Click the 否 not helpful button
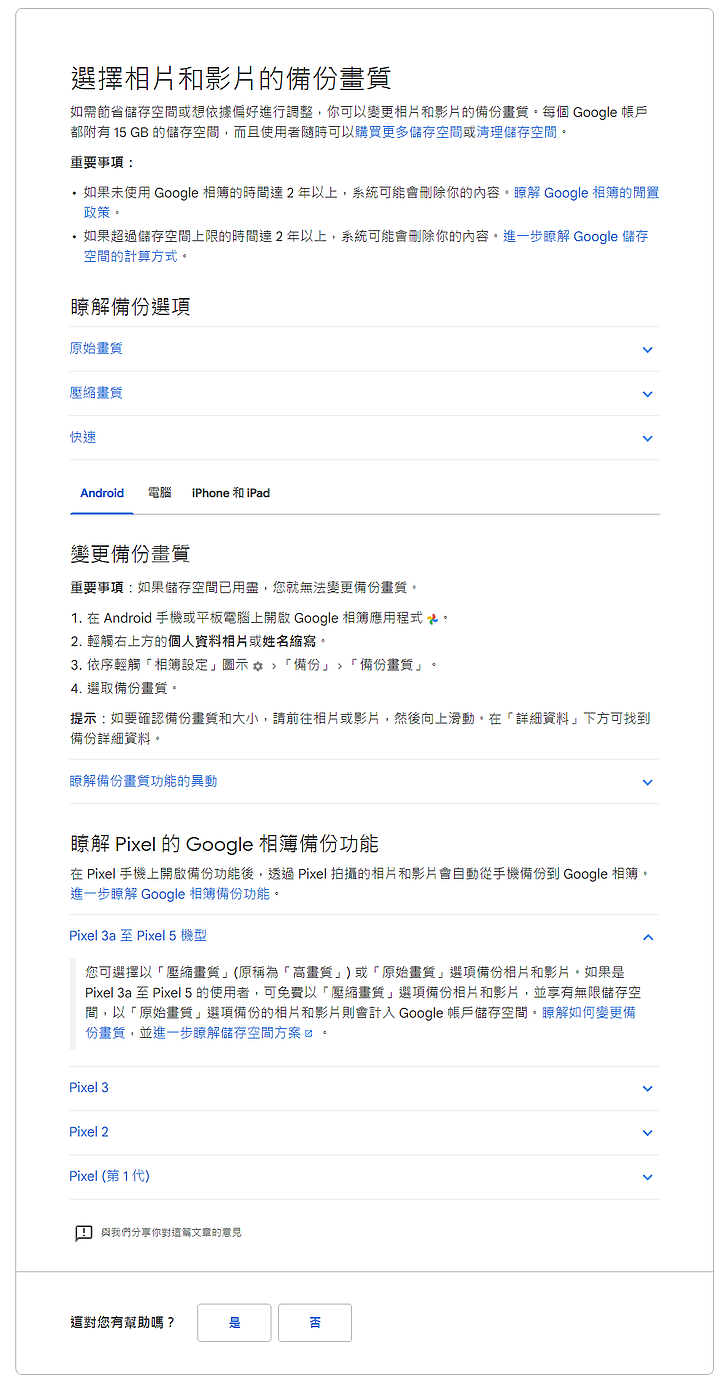Screen dimensions: 720x1385 pyautogui.click(x=315, y=1322)
